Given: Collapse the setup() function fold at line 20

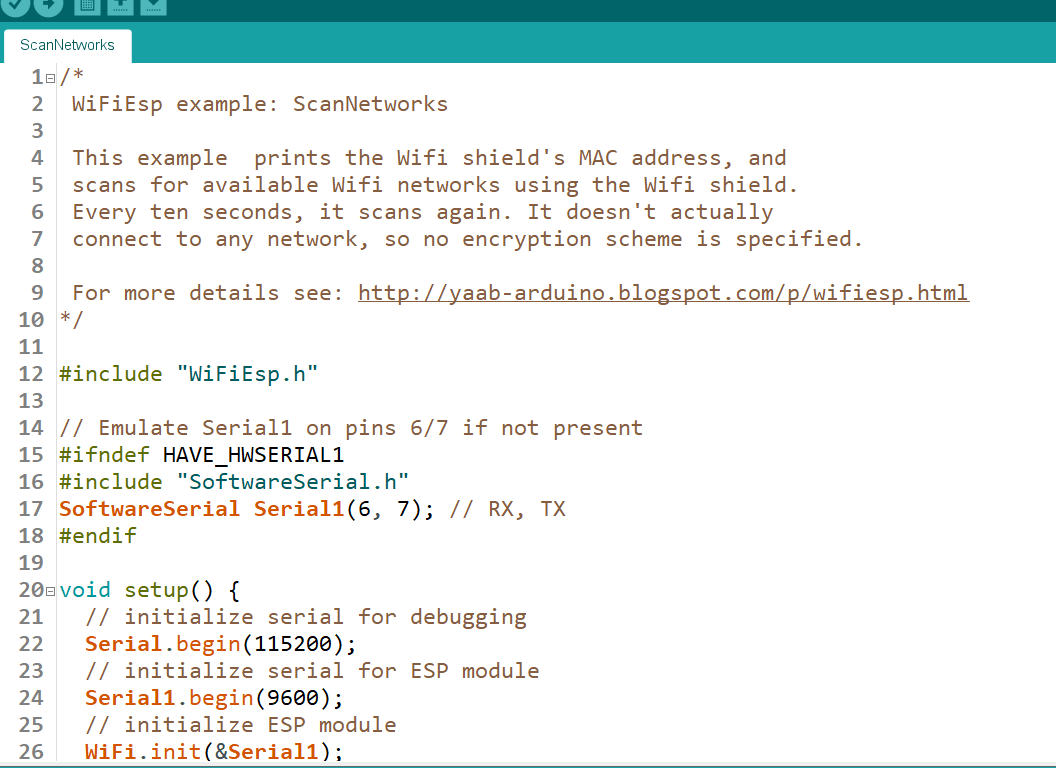Looking at the screenshot, I should [48, 590].
